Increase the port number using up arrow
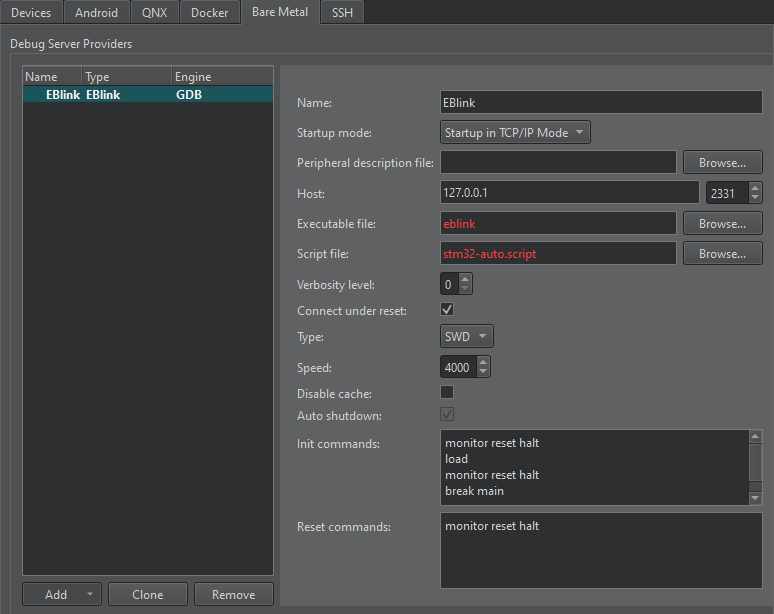The height and width of the screenshot is (614, 774). pyautogui.click(x=754, y=188)
